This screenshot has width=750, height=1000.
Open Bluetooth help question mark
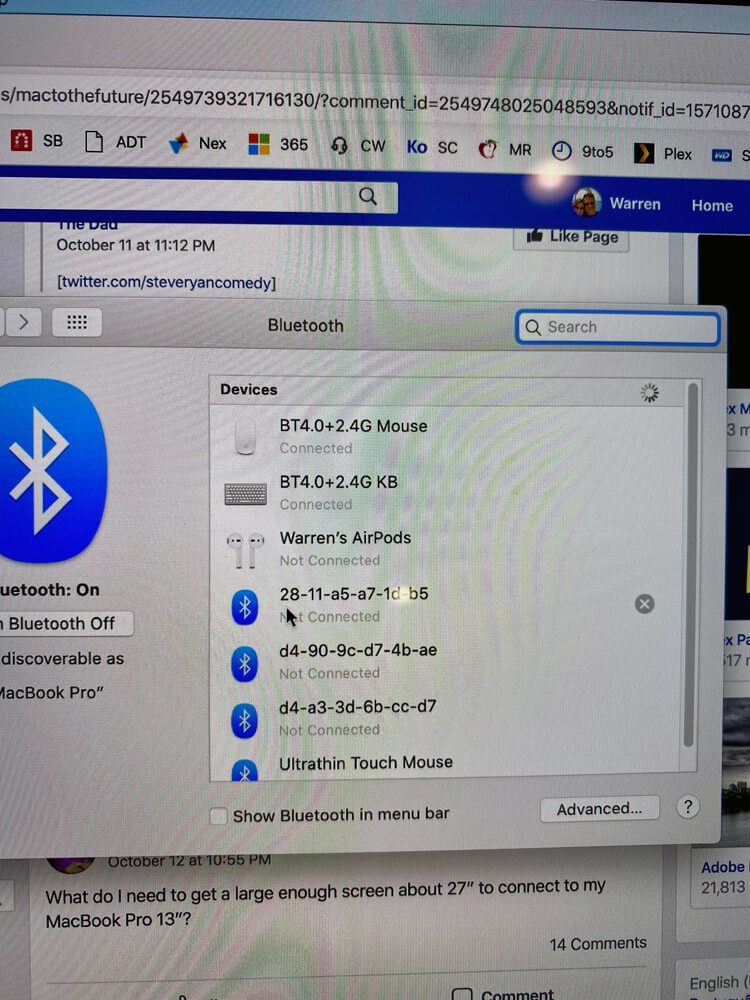[x=688, y=807]
